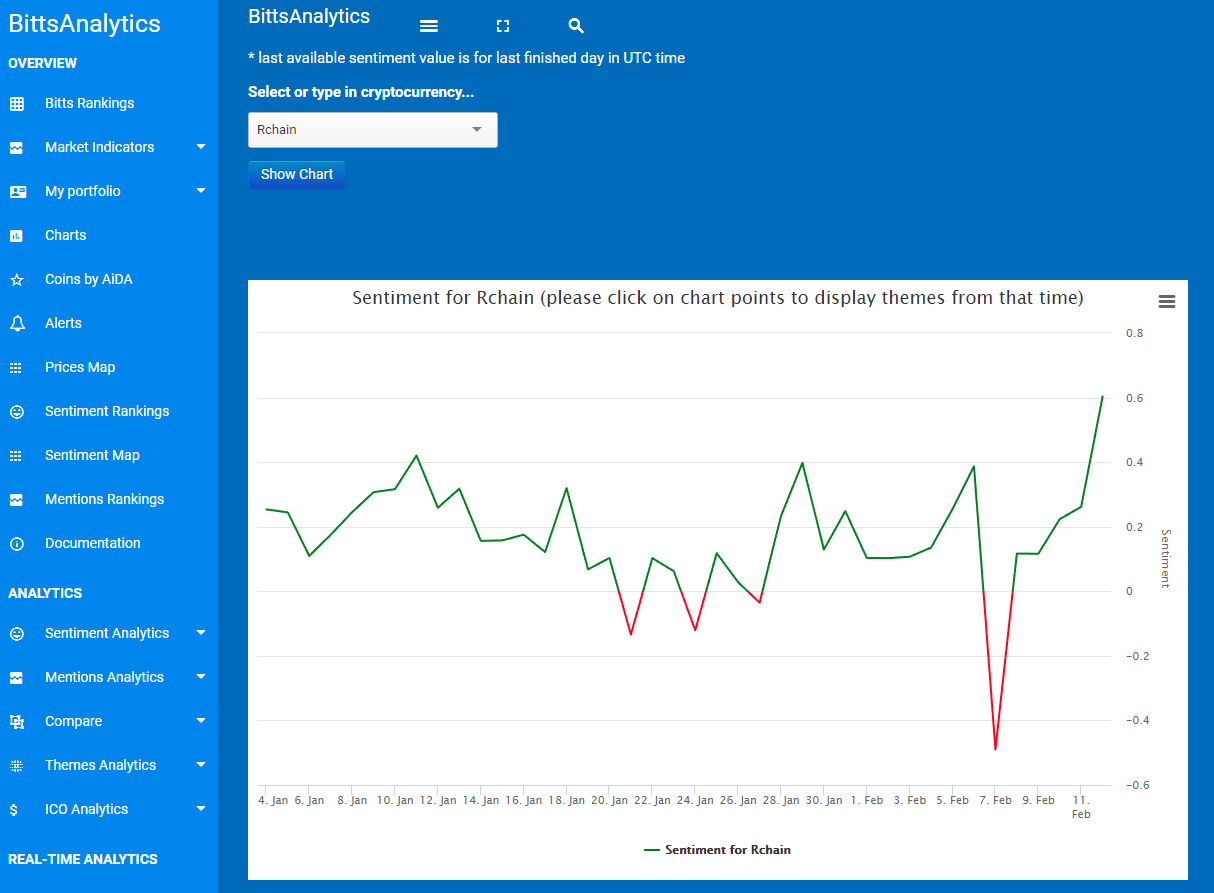The width and height of the screenshot is (1214, 893).
Task: Expand the Sentiment Analytics submenu arrow
Action: point(201,633)
